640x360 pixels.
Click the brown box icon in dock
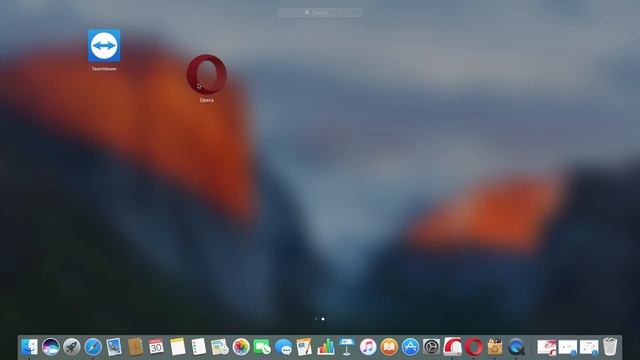(495, 347)
